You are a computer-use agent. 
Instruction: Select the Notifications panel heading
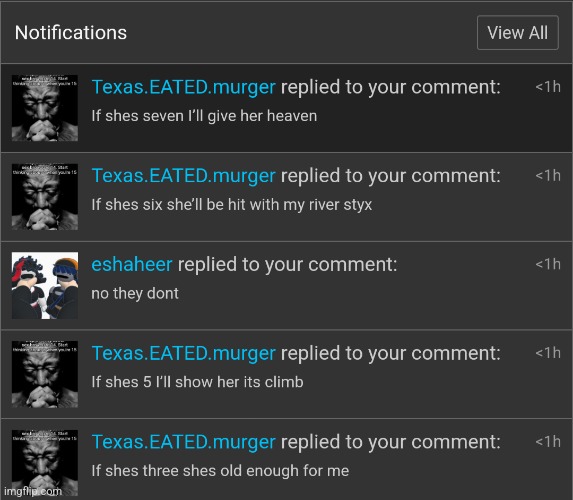click(71, 33)
